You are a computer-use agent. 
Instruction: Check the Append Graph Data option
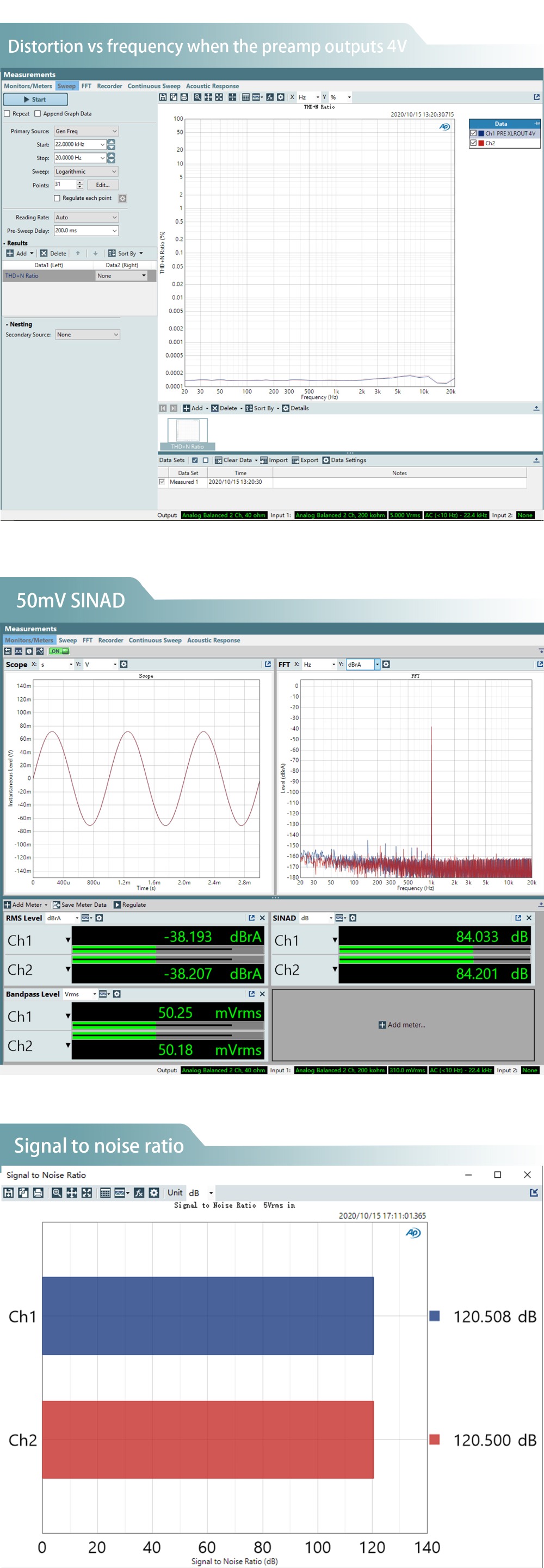click(x=38, y=114)
